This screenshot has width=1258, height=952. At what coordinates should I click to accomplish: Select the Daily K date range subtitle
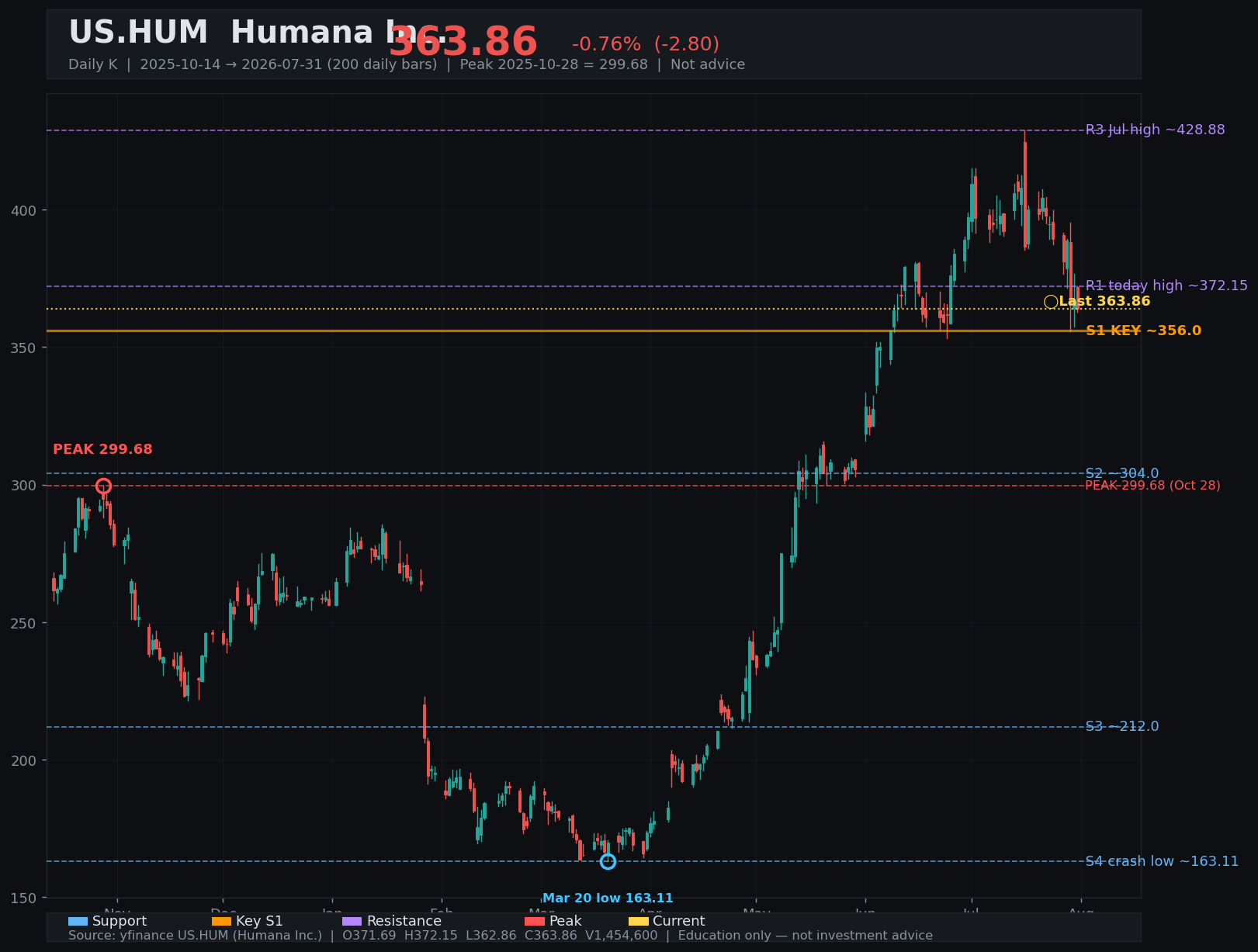coord(407,64)
